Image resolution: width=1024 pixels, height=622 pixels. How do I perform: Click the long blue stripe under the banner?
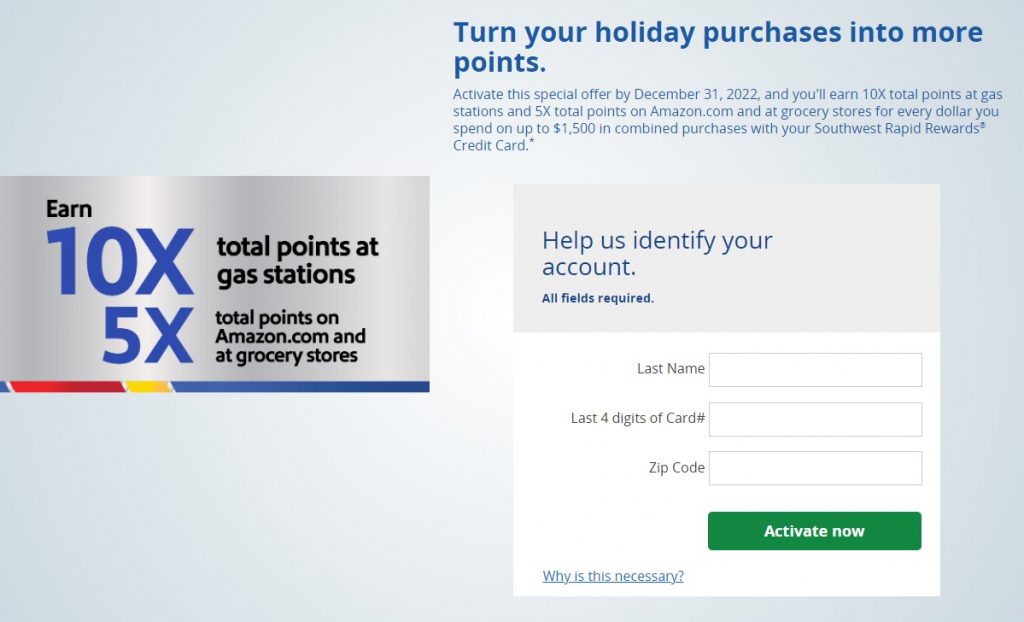300,387
